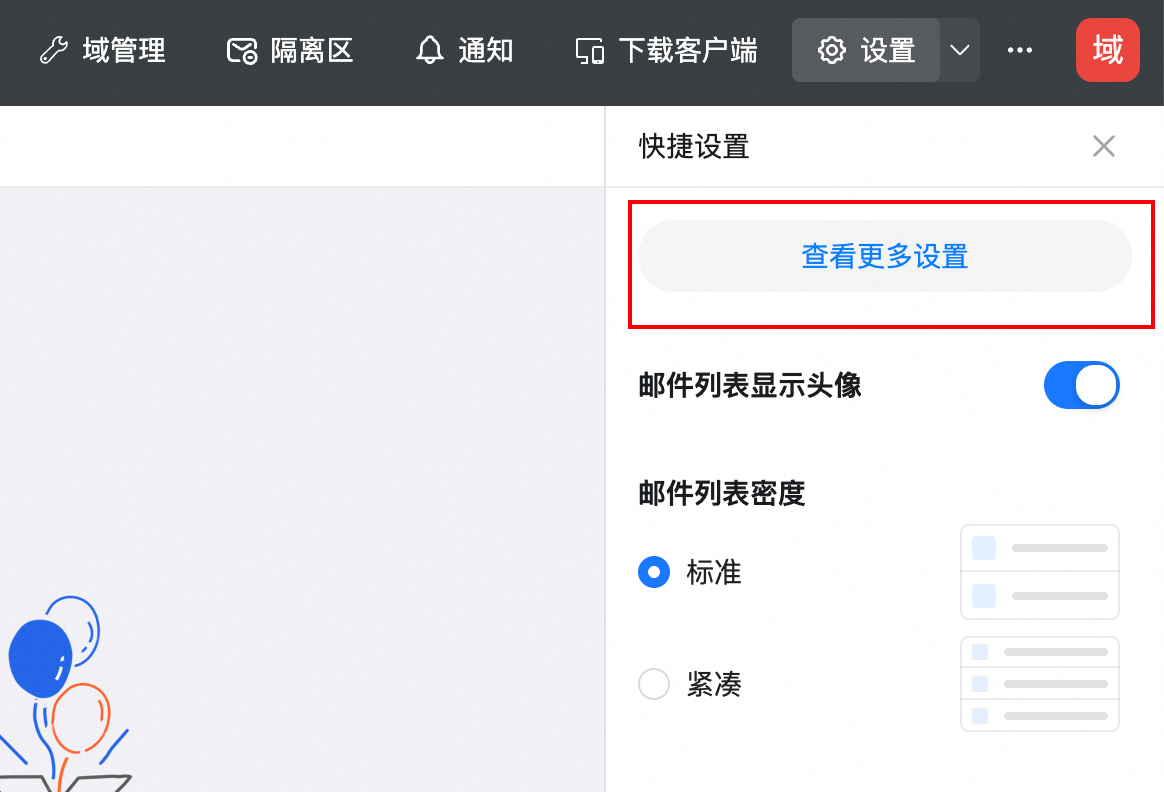Click the standard density preview thumbnail
The width and height of the screenshot is (1164, 792).
pyautogui.click(x=1039, y=572)
